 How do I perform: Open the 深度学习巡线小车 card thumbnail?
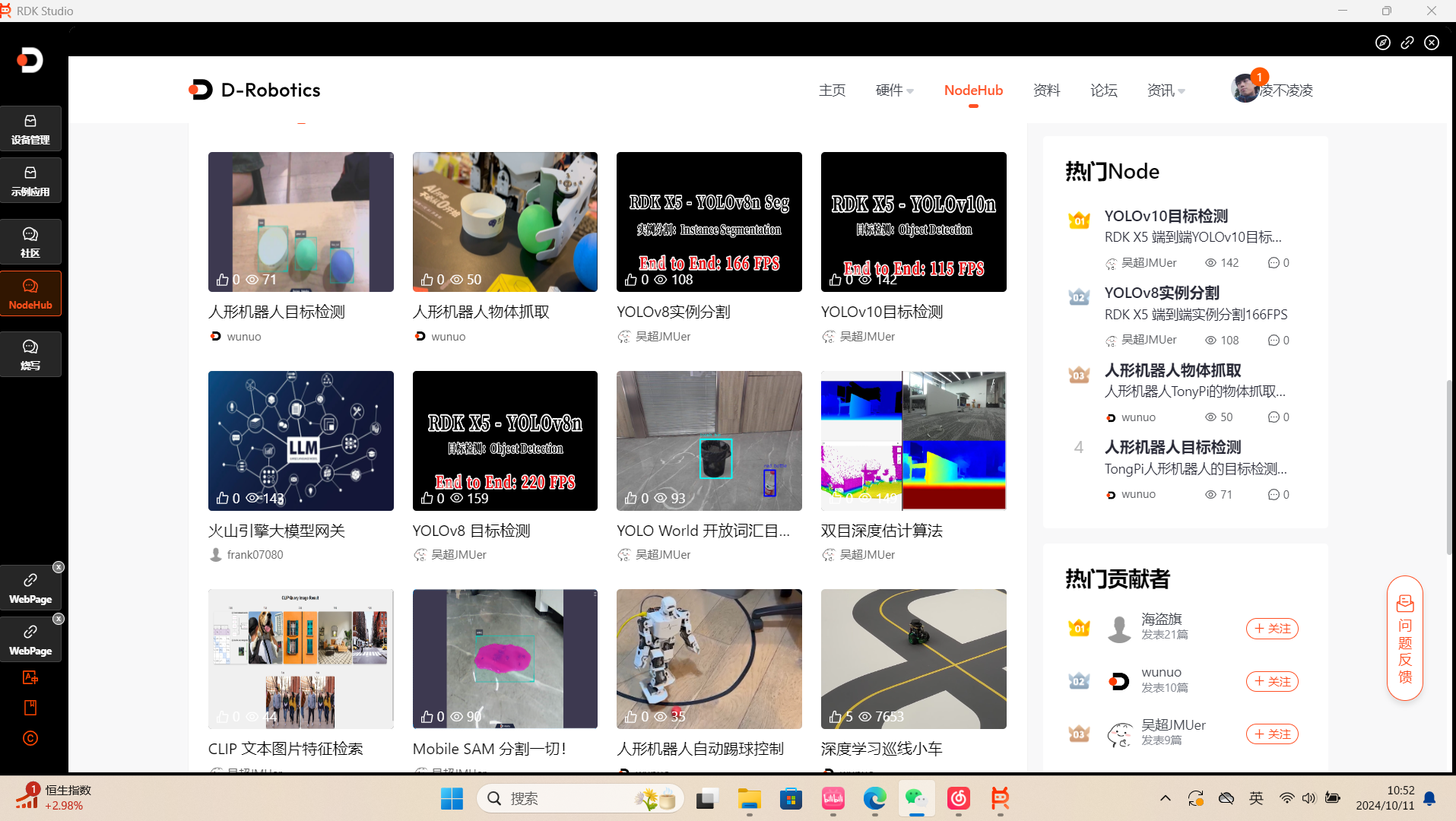point(914,659)
